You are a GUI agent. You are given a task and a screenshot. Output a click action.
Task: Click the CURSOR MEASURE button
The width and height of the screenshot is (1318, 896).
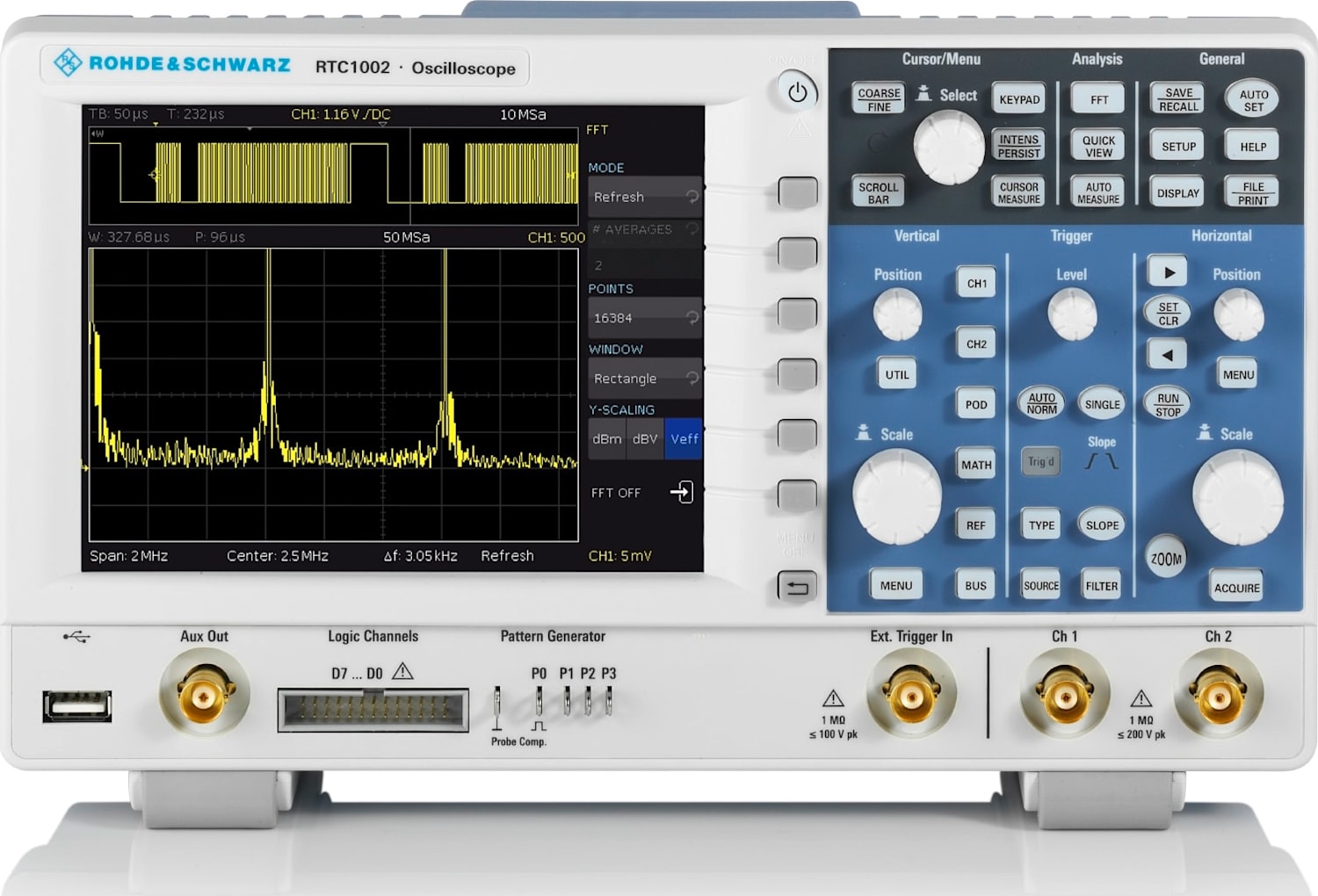(x=1018, y=192)
